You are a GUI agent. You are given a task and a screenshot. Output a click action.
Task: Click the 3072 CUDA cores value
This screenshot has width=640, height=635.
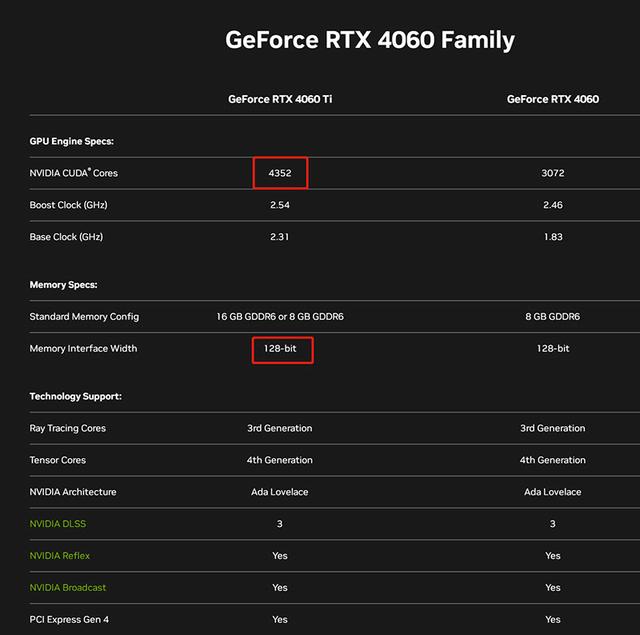coord(553,173)
